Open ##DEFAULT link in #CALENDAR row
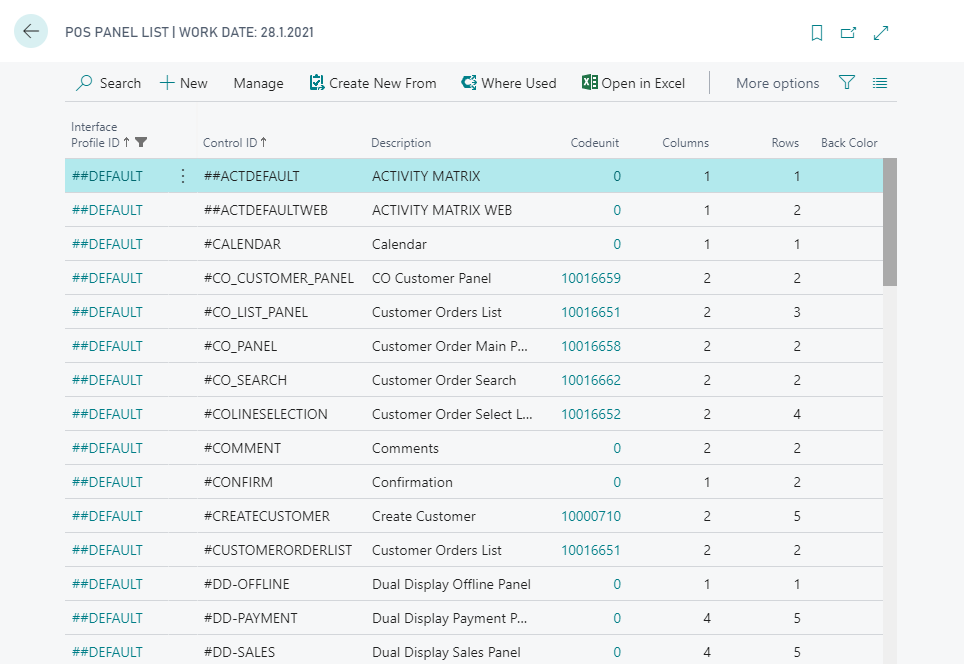The width and height of the screenshot is (964, 664). pos(107,244)
